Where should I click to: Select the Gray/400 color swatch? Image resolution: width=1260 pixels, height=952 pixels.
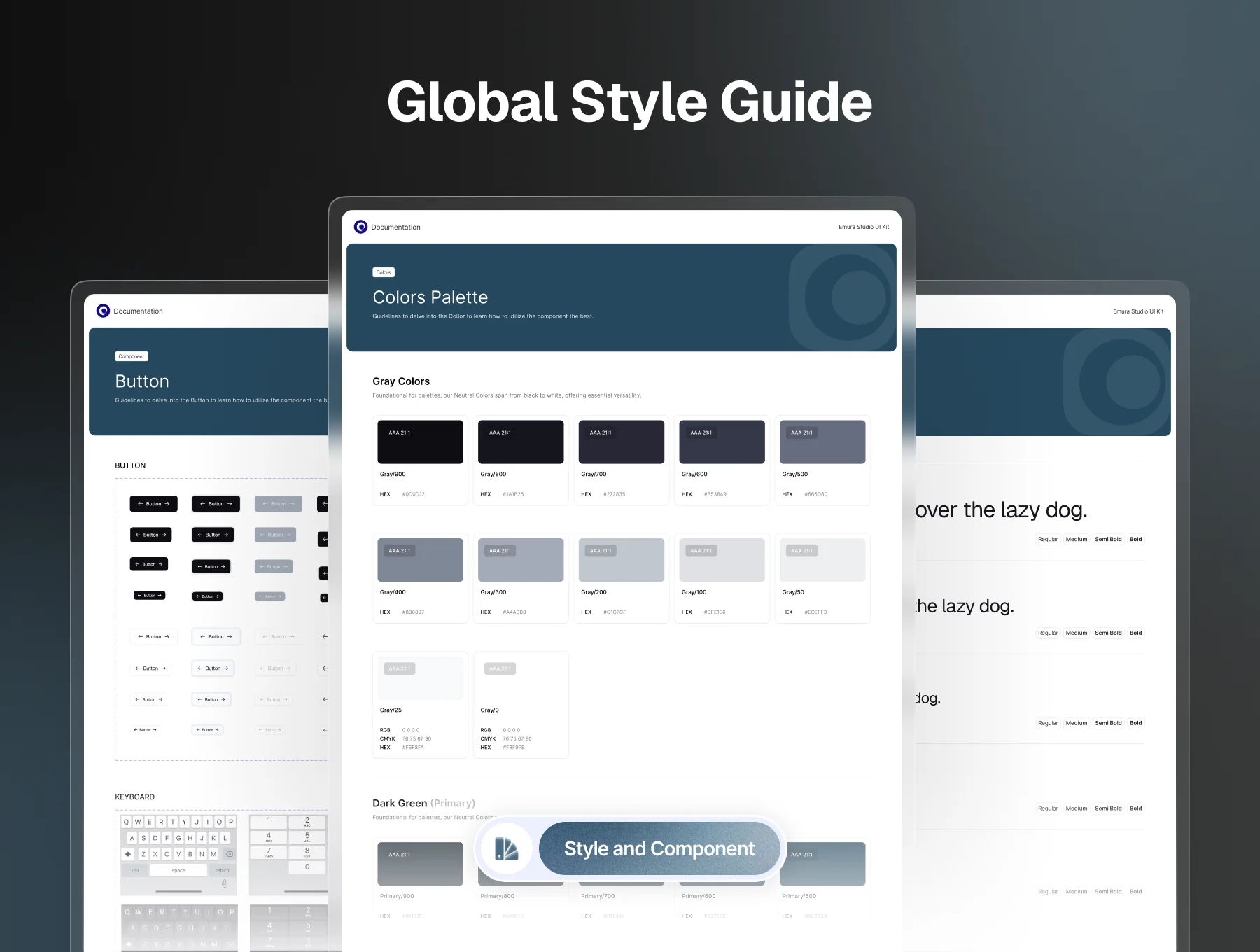click(x=420, y=560)
